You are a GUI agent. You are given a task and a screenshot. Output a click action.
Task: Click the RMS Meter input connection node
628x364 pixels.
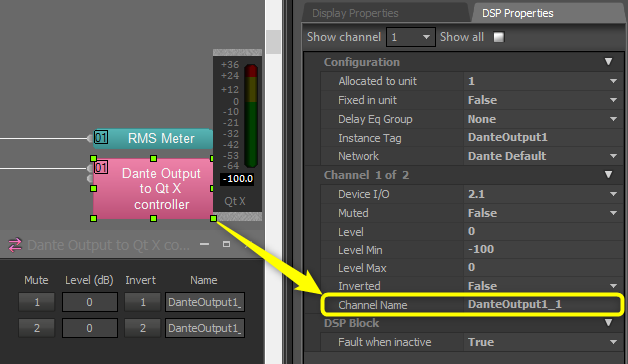pos(89,139)
